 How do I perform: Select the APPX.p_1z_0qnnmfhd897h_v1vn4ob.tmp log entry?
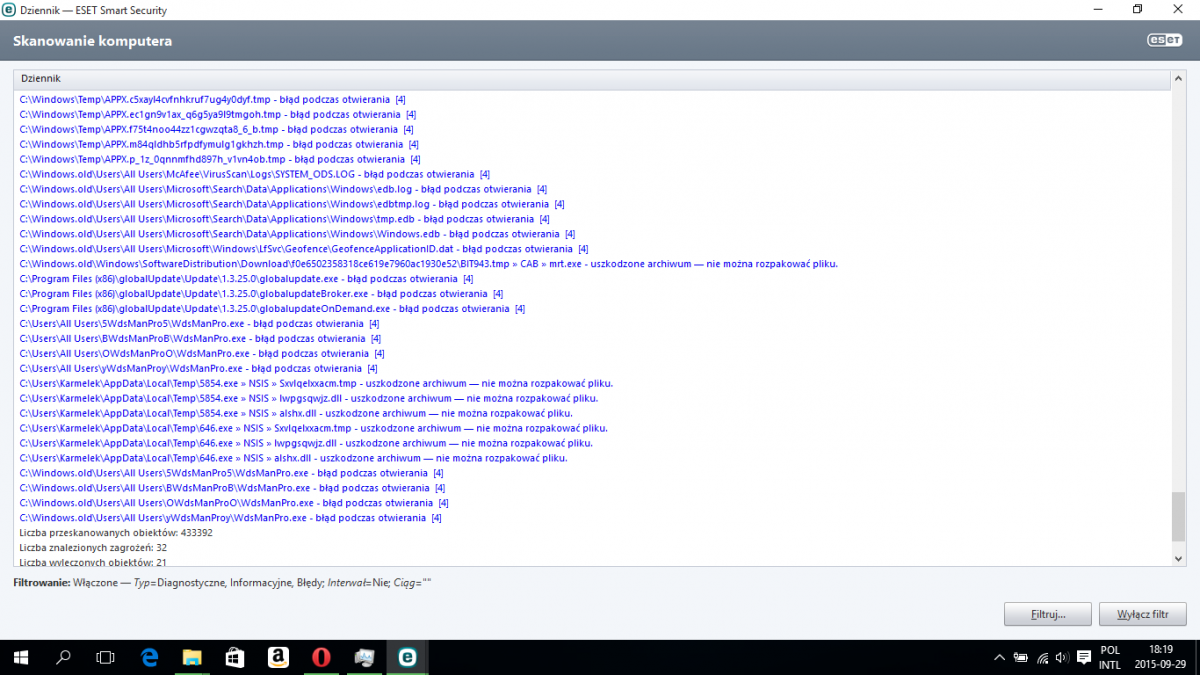[x=220, y=159]
